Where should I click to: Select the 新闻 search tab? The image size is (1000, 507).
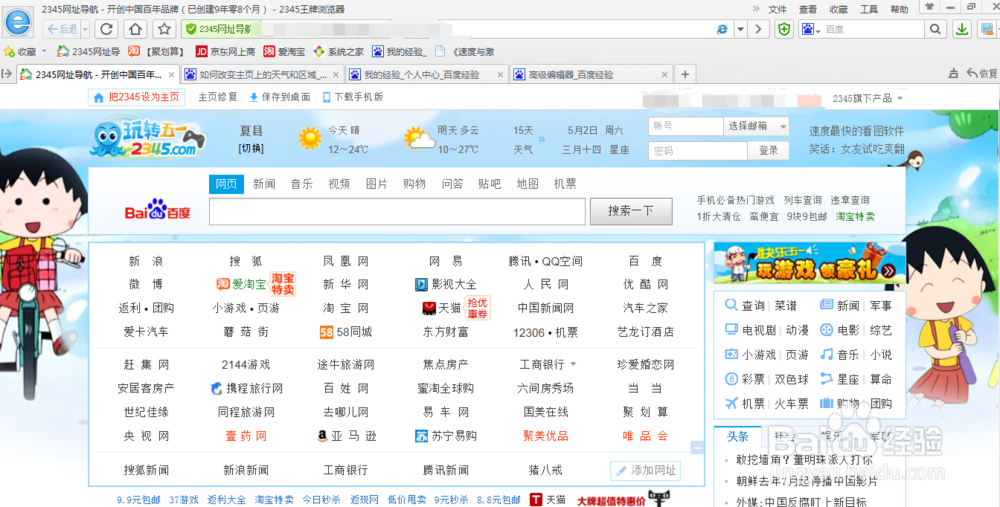click(x=264, y=184)
